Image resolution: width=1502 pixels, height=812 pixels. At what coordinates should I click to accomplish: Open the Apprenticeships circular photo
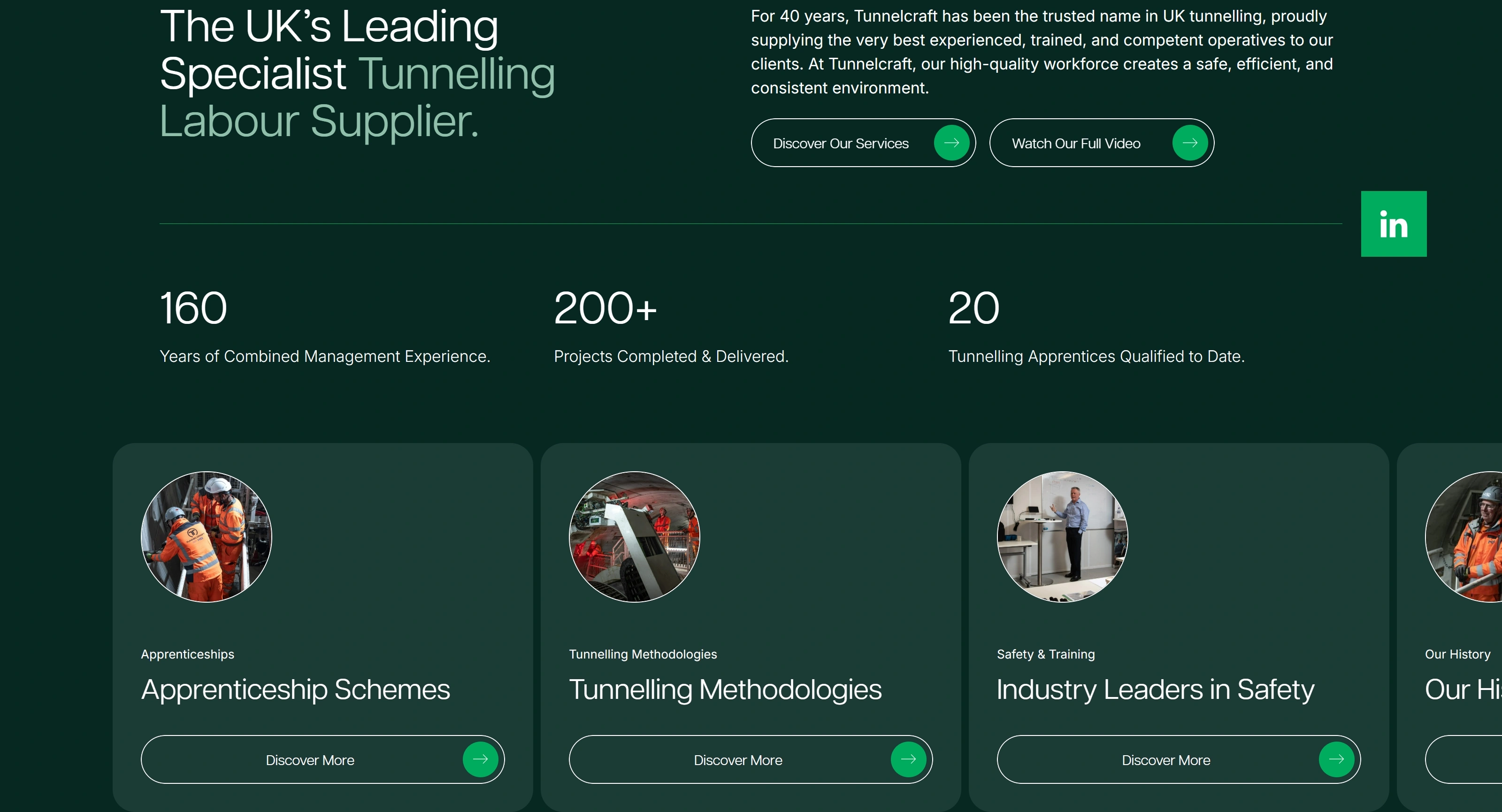(207, 536)
